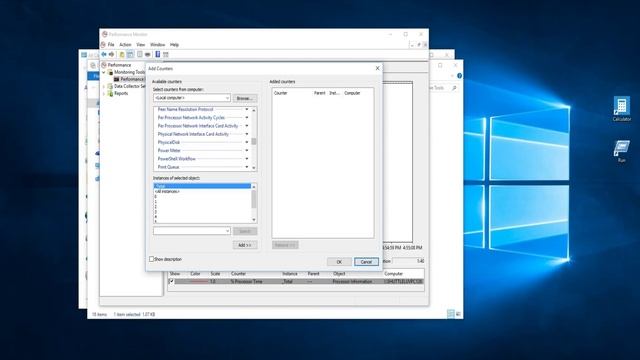Expand Per Processor Network Activity Cycles counter

(247, 118)
